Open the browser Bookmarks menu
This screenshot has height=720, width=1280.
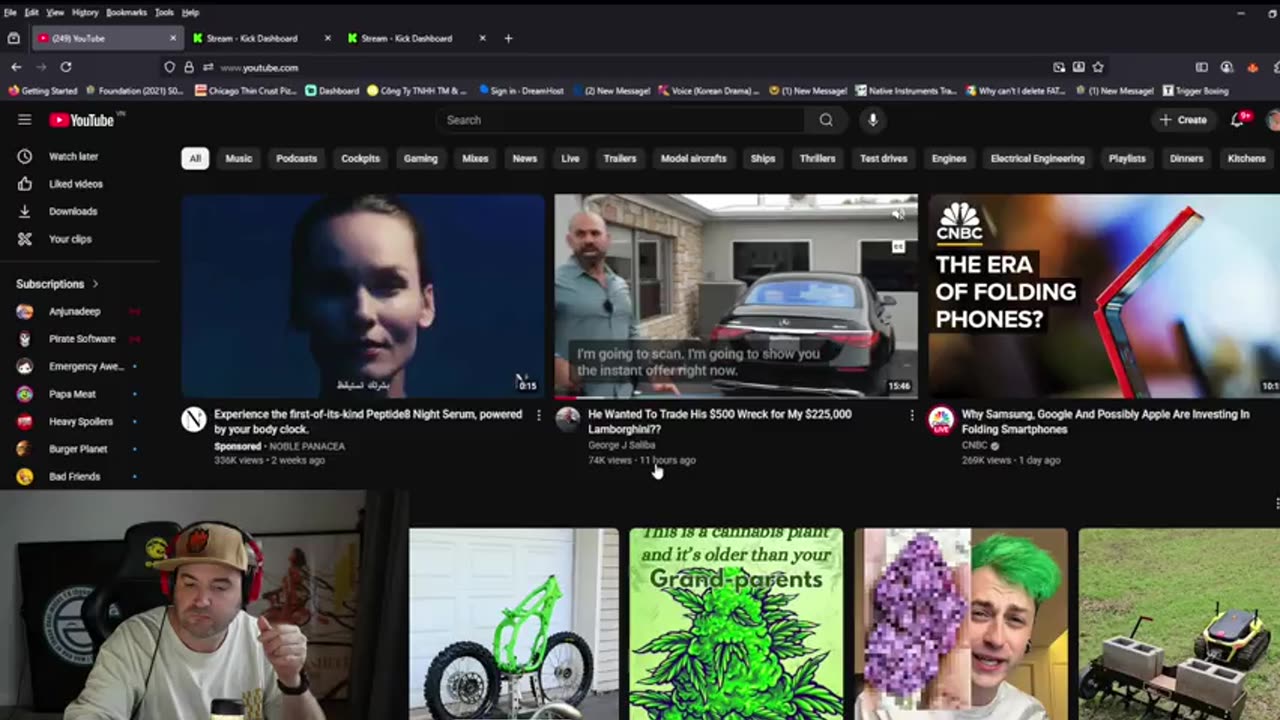pyautogui.click(x=126, y=12)
